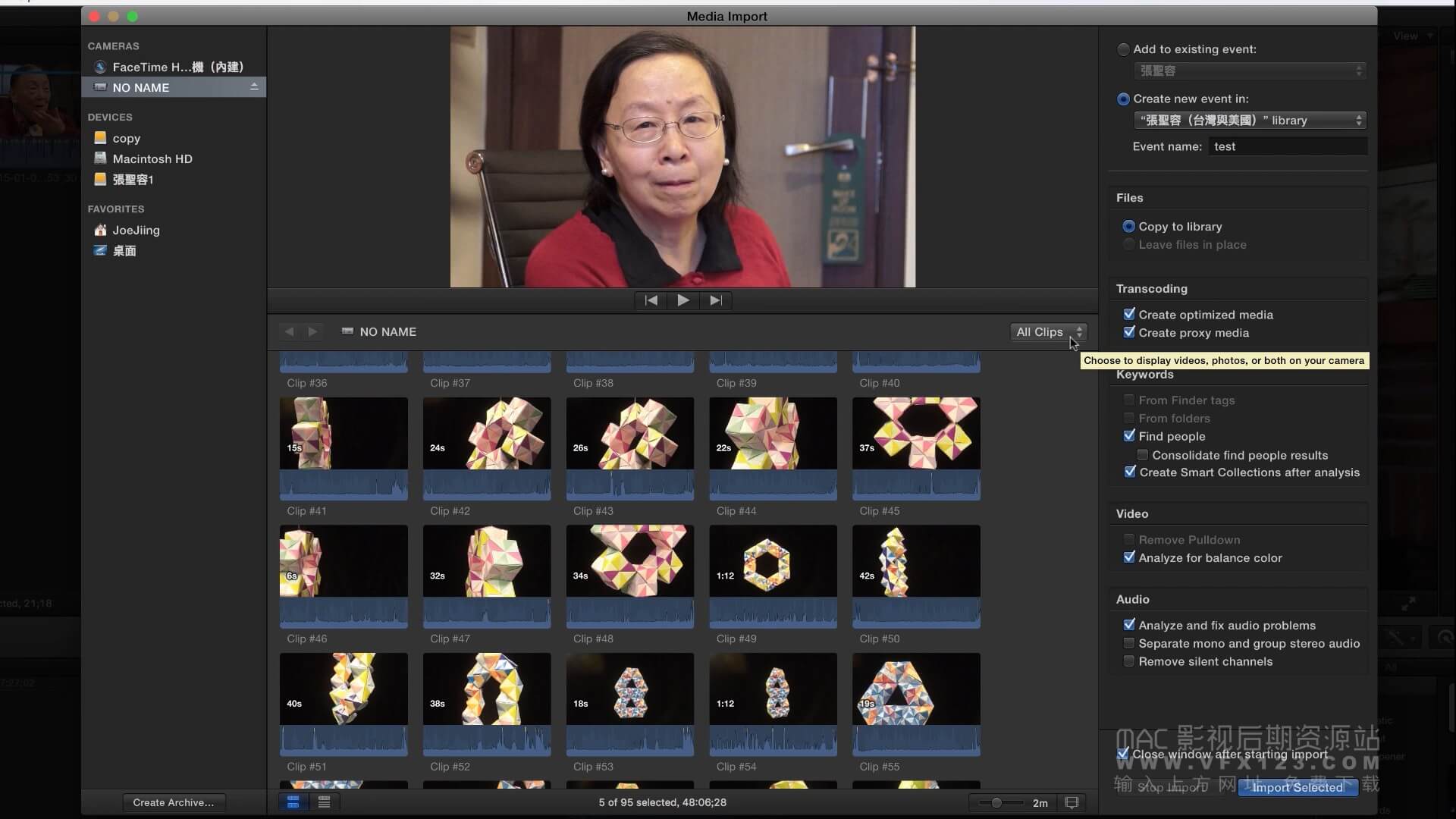Switch to list view
1456x819 pixels.
(324, 802)
